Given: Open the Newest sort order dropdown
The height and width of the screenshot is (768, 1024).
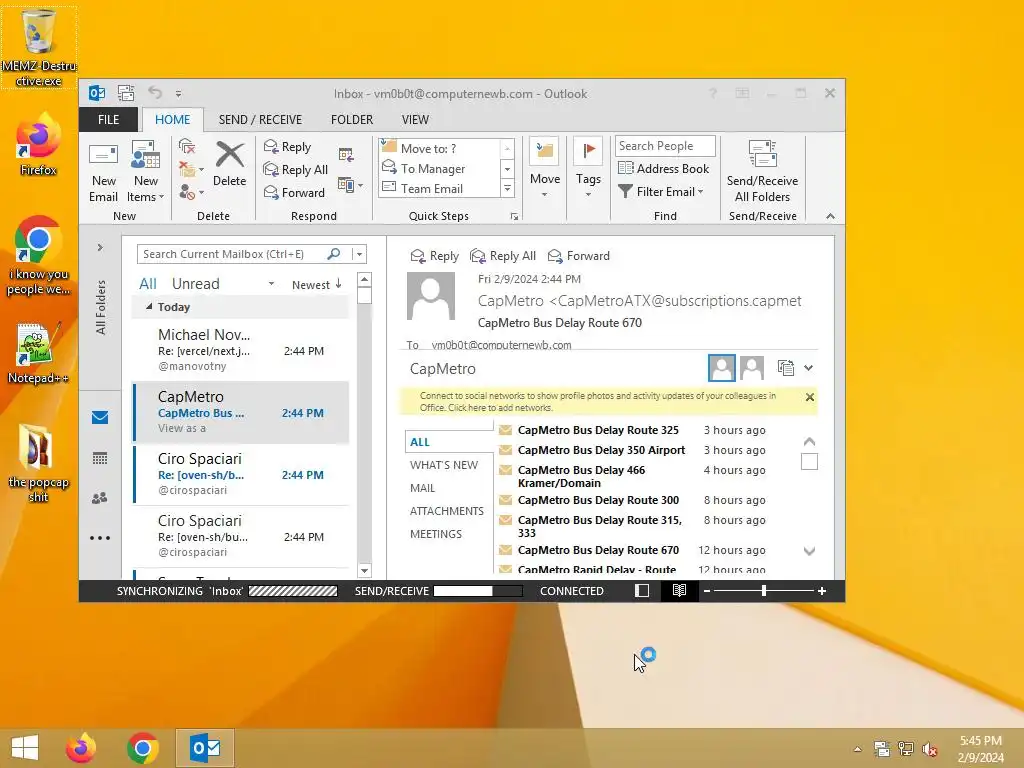Looking at the screenshot, I should coord(317,285).
